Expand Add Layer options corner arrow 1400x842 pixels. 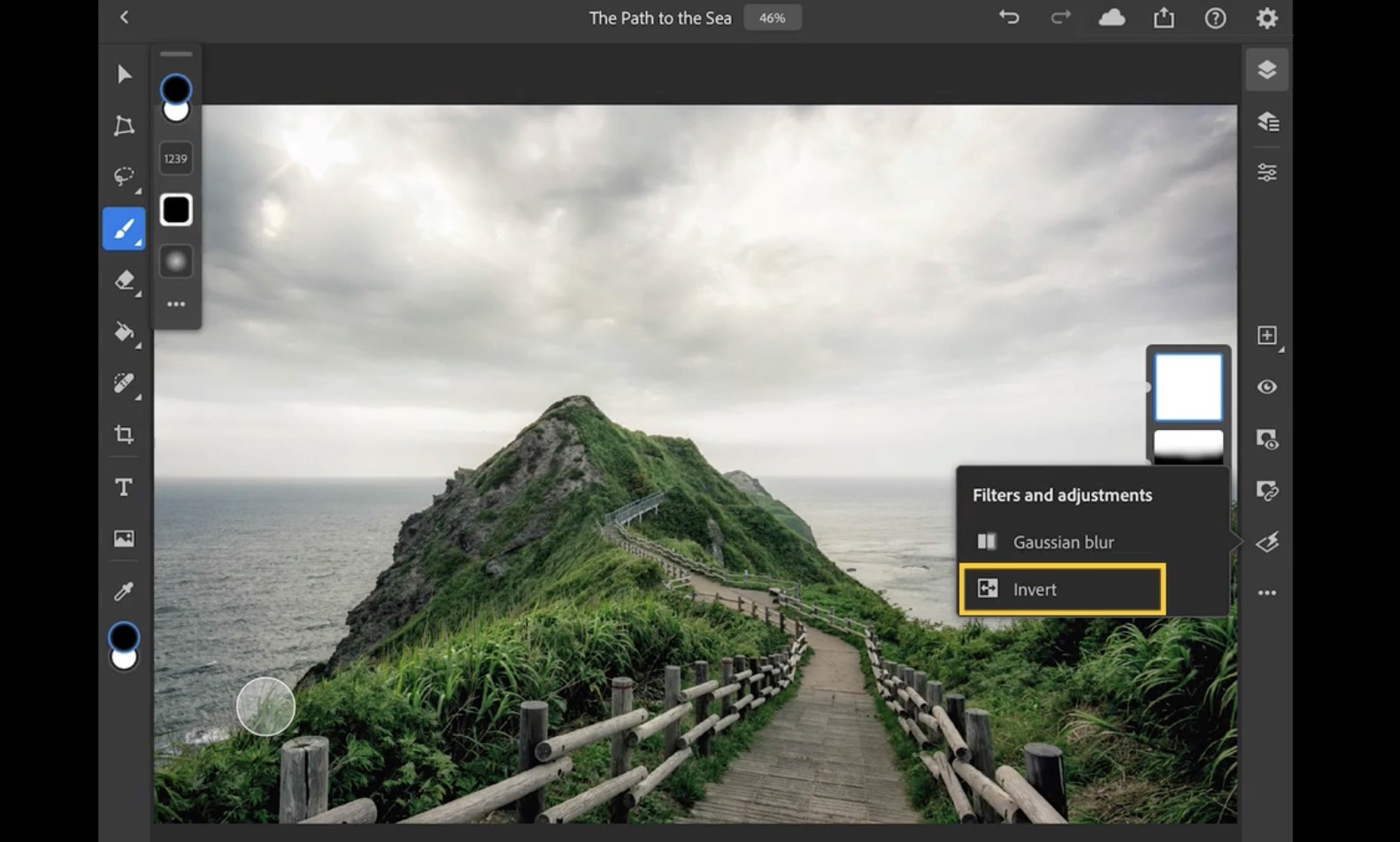click(1281, 350)
